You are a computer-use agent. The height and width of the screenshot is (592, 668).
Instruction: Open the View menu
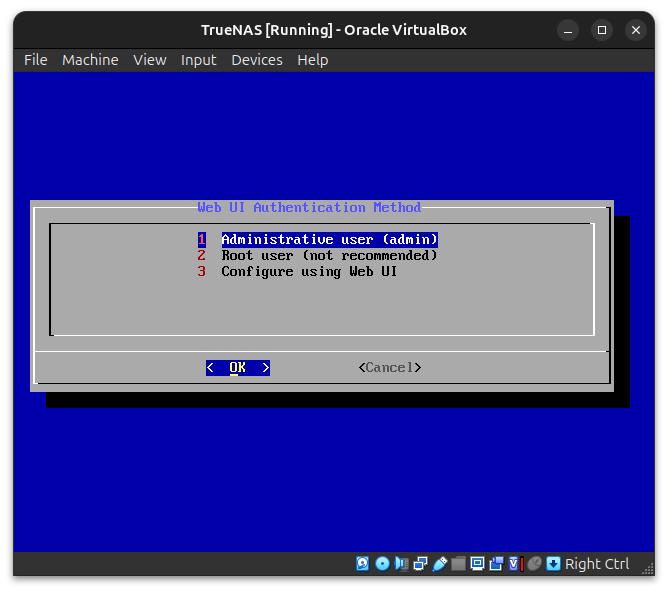150,60
